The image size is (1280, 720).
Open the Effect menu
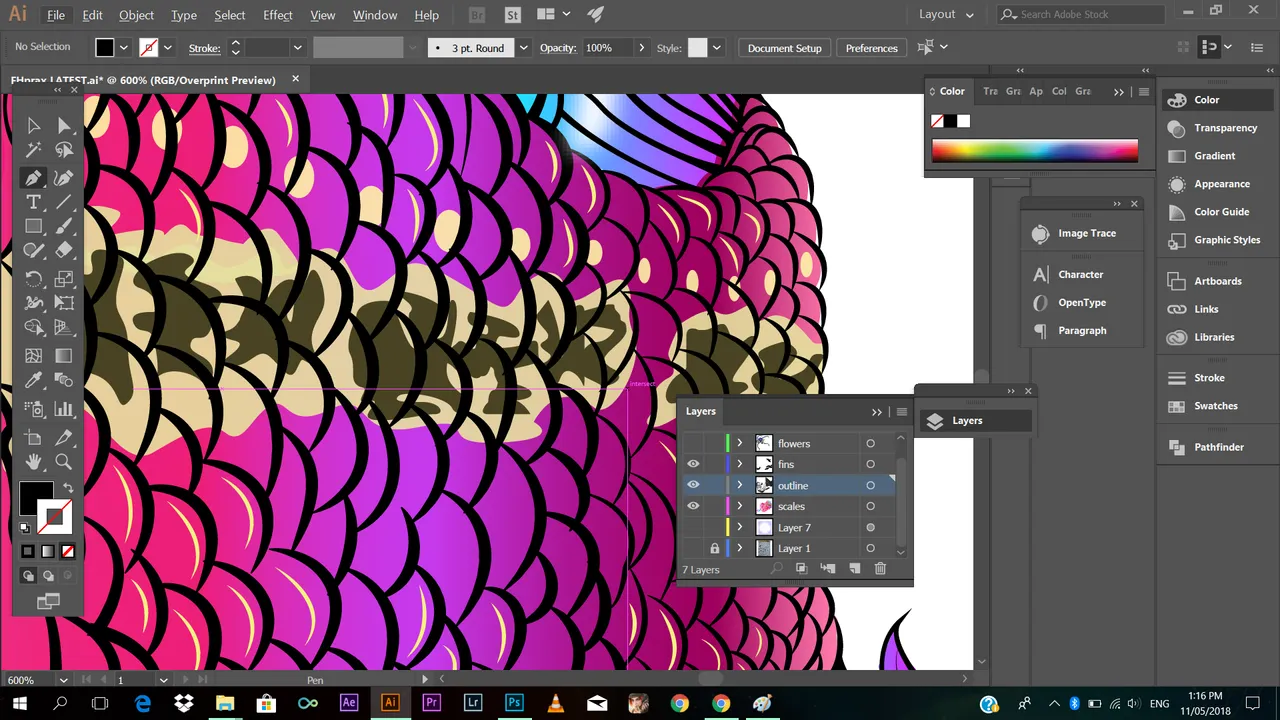click(x=278, y=15)
